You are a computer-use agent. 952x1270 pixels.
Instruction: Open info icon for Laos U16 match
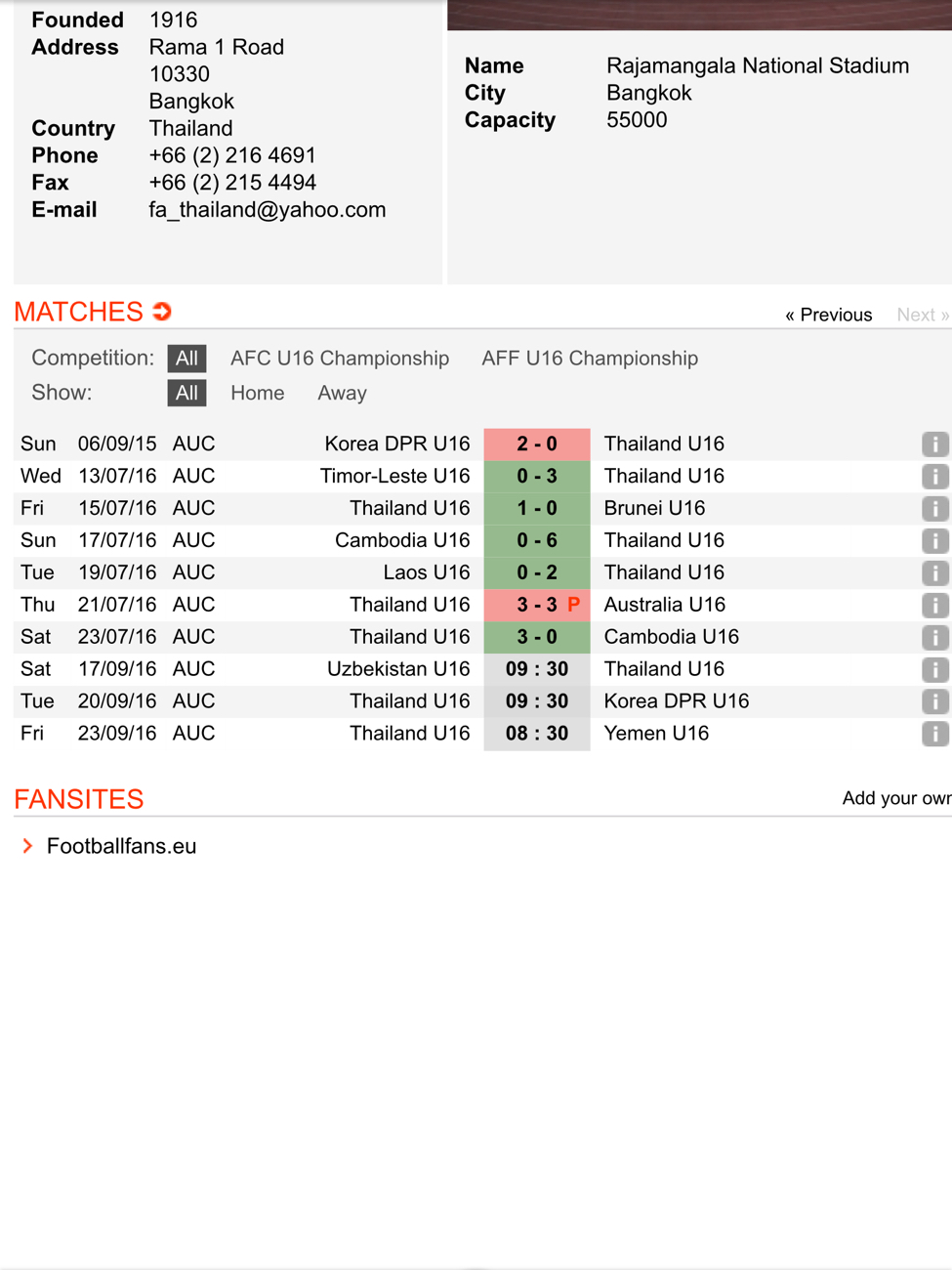tap(934, 573)
